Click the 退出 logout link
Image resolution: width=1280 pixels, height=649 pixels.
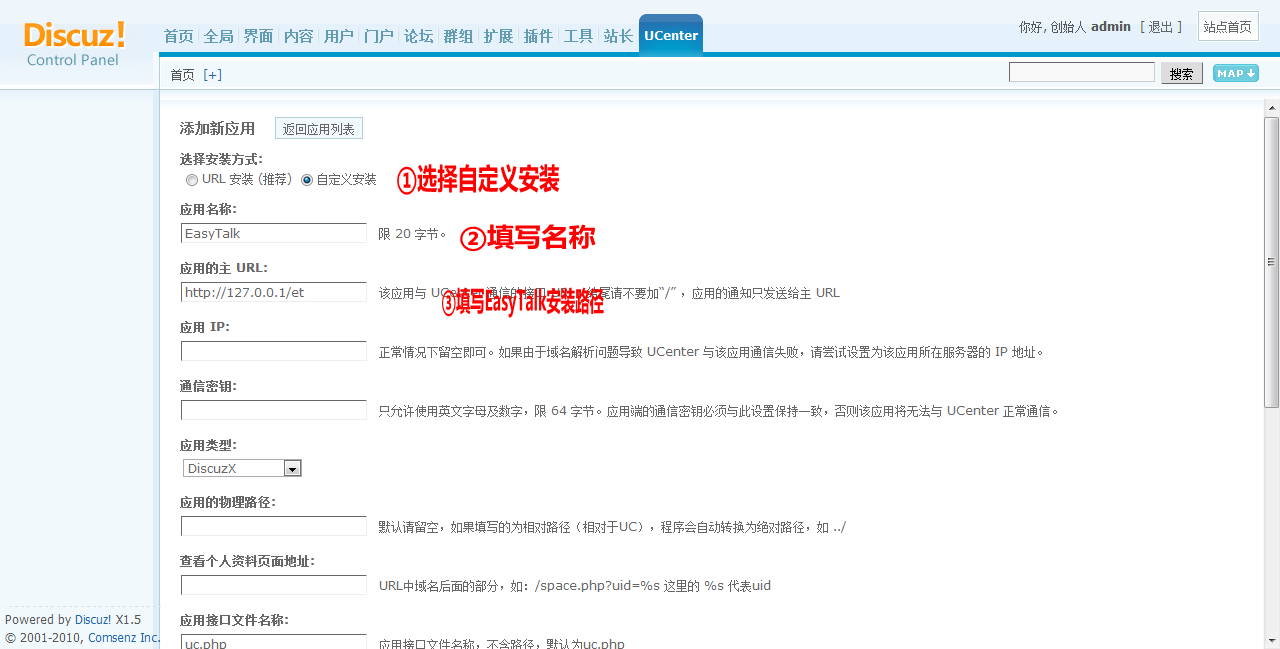1161,27
